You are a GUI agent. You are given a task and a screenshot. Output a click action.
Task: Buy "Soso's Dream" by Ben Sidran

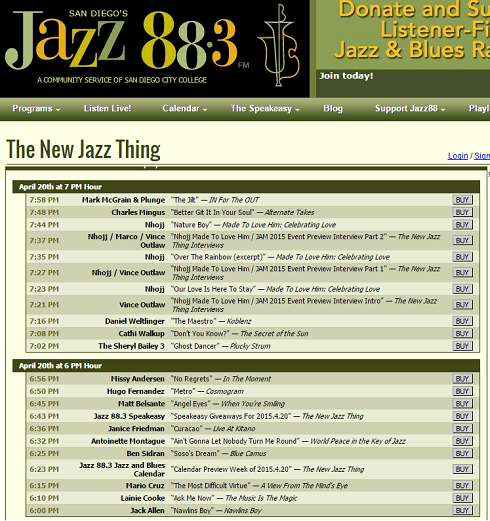462,454
